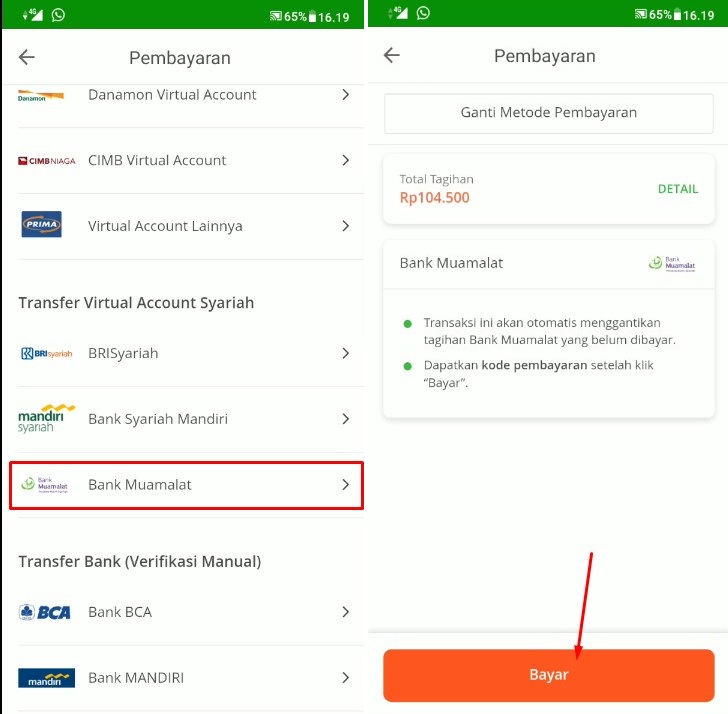Tap the blue Mandiri bank logo
Viewport: 728px width, 714px height.
tap(46, 678)
